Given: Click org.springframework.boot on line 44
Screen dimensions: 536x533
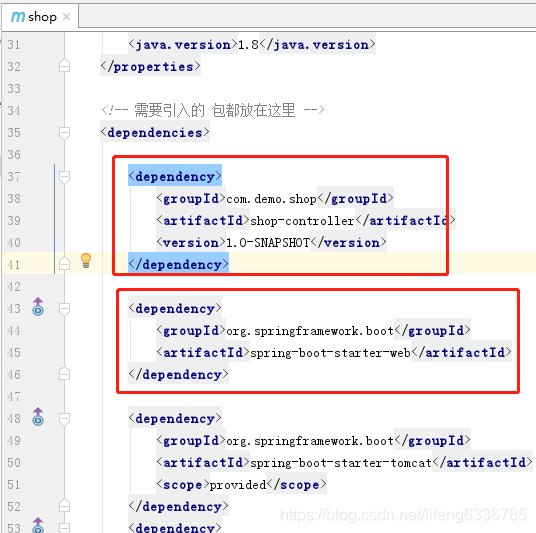Looking at the screenshot, I should tap(310, 331).
